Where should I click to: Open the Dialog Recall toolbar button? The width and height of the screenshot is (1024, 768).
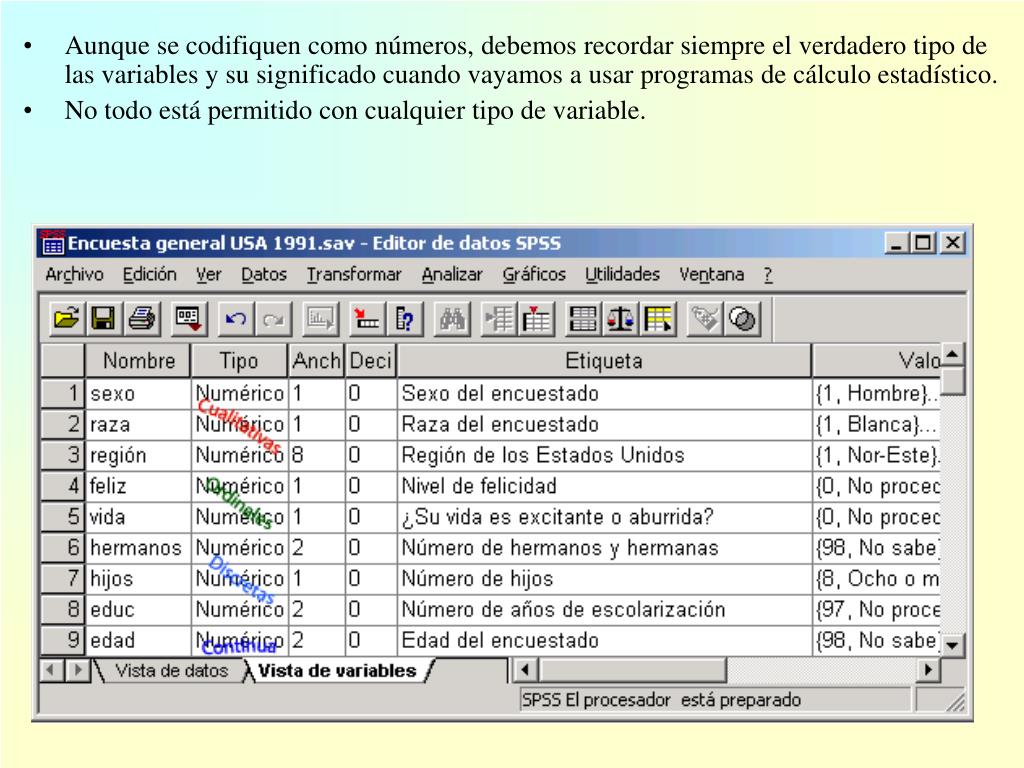(x=189, y=319)
